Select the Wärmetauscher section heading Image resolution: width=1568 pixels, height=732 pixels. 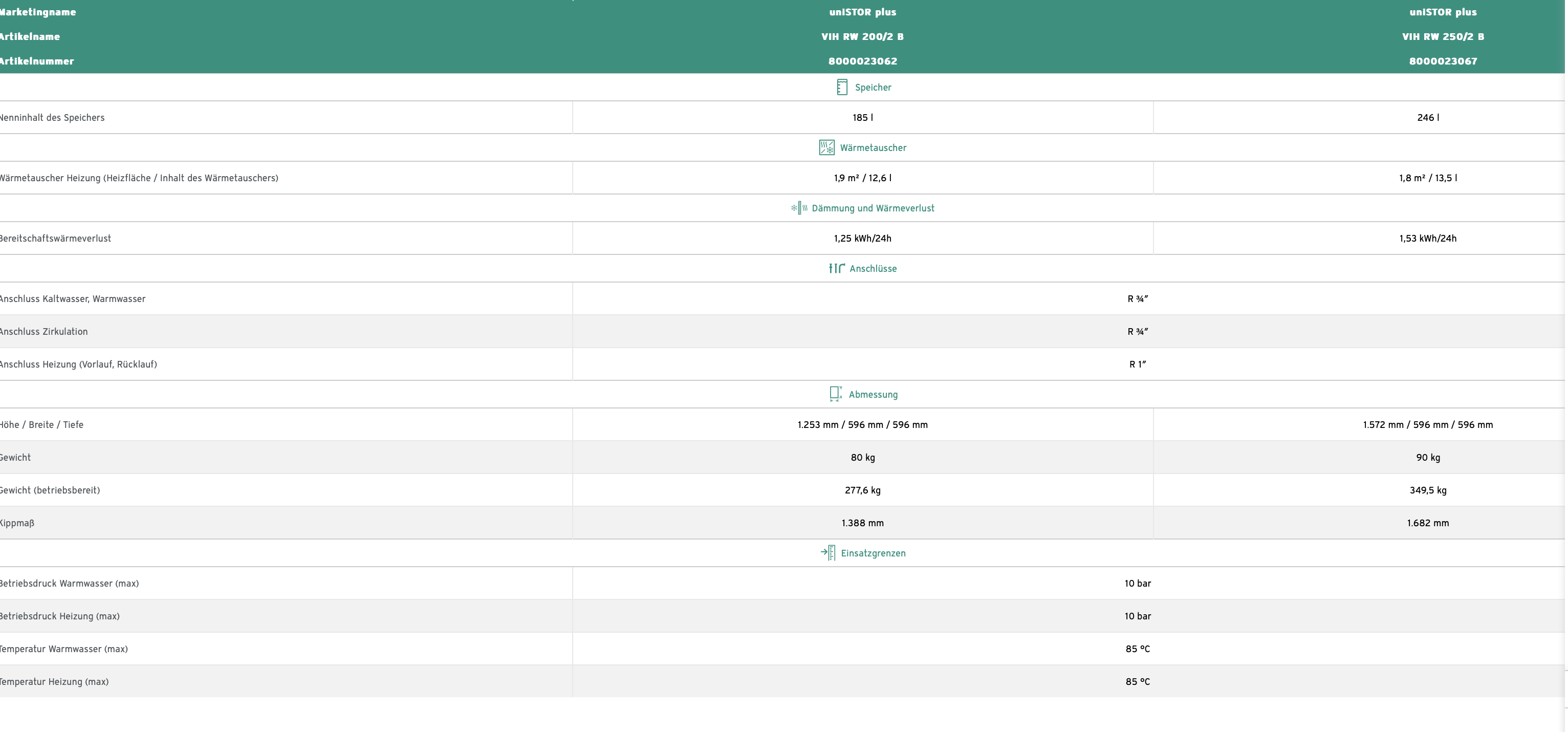coord(873,147)
